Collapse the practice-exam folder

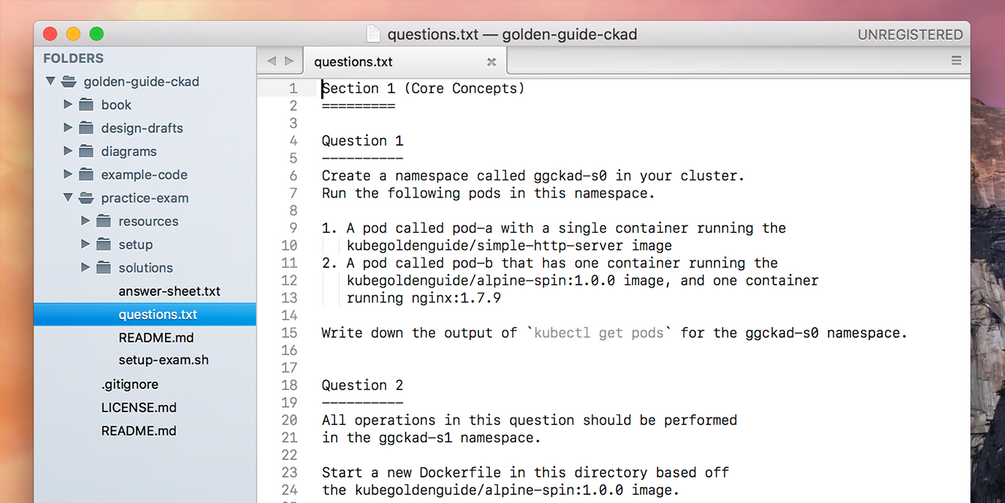pos(68,198)
